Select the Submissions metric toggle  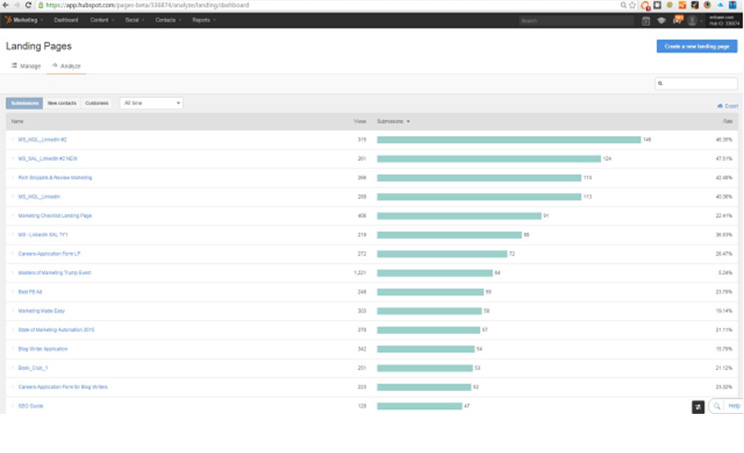click(x=24, y=103)
